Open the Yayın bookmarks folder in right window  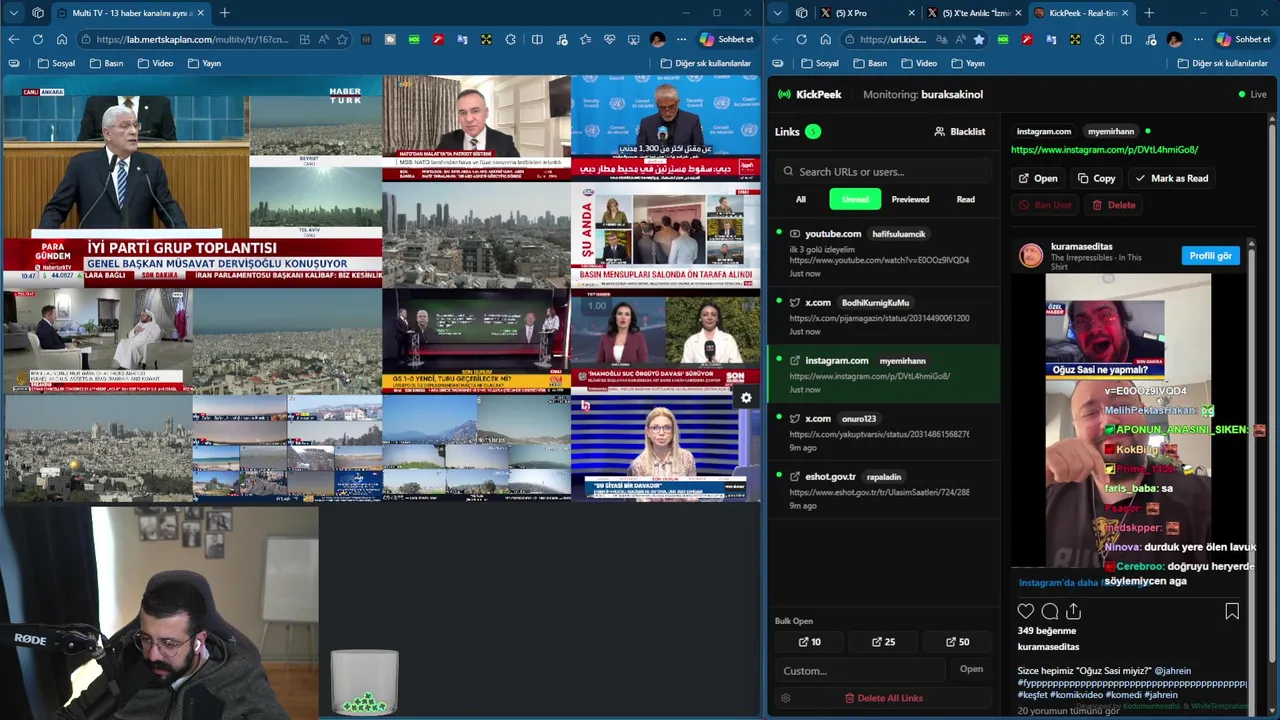point(967,63)
